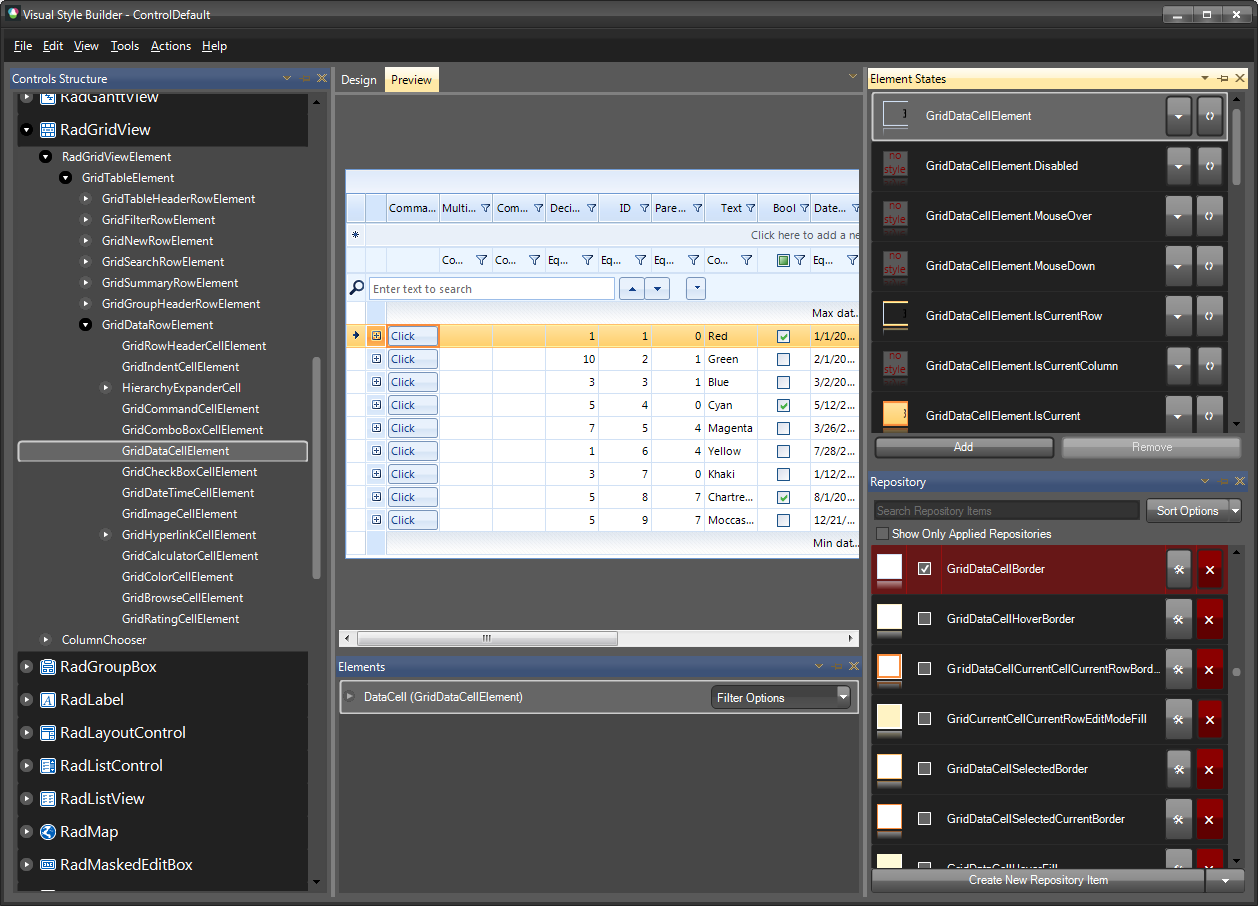Check the GridDataCellSelectedBorder checkbox

[x=925, y=769]
